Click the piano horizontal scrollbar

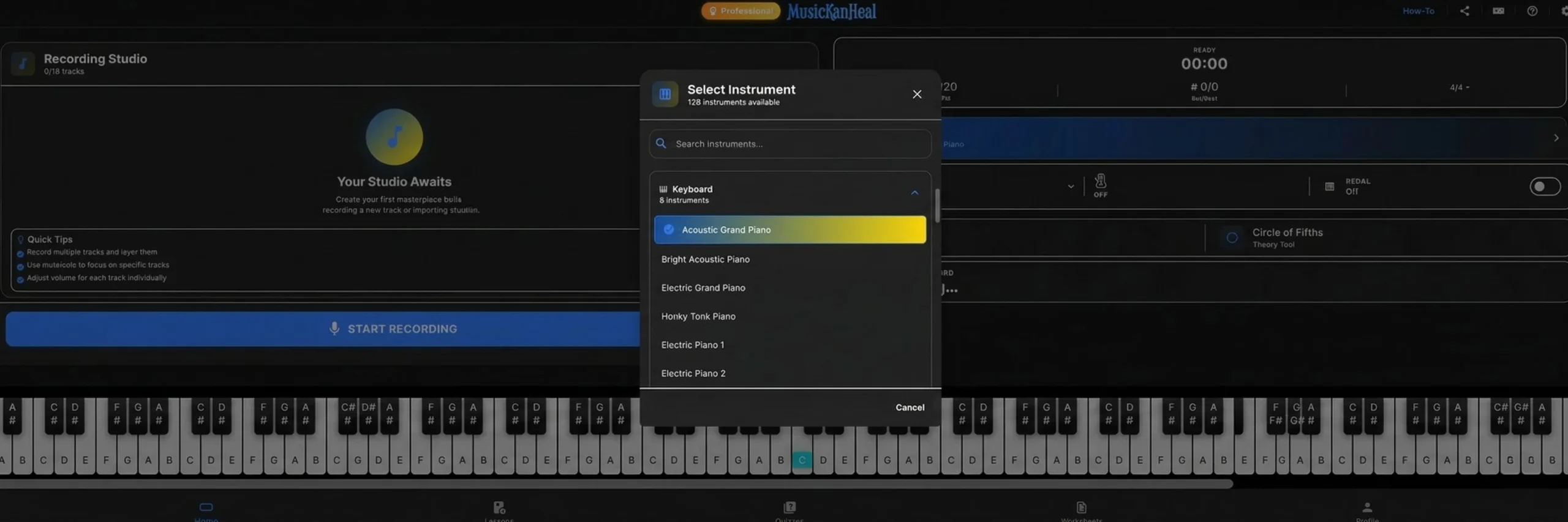click(x=616, y=484)
